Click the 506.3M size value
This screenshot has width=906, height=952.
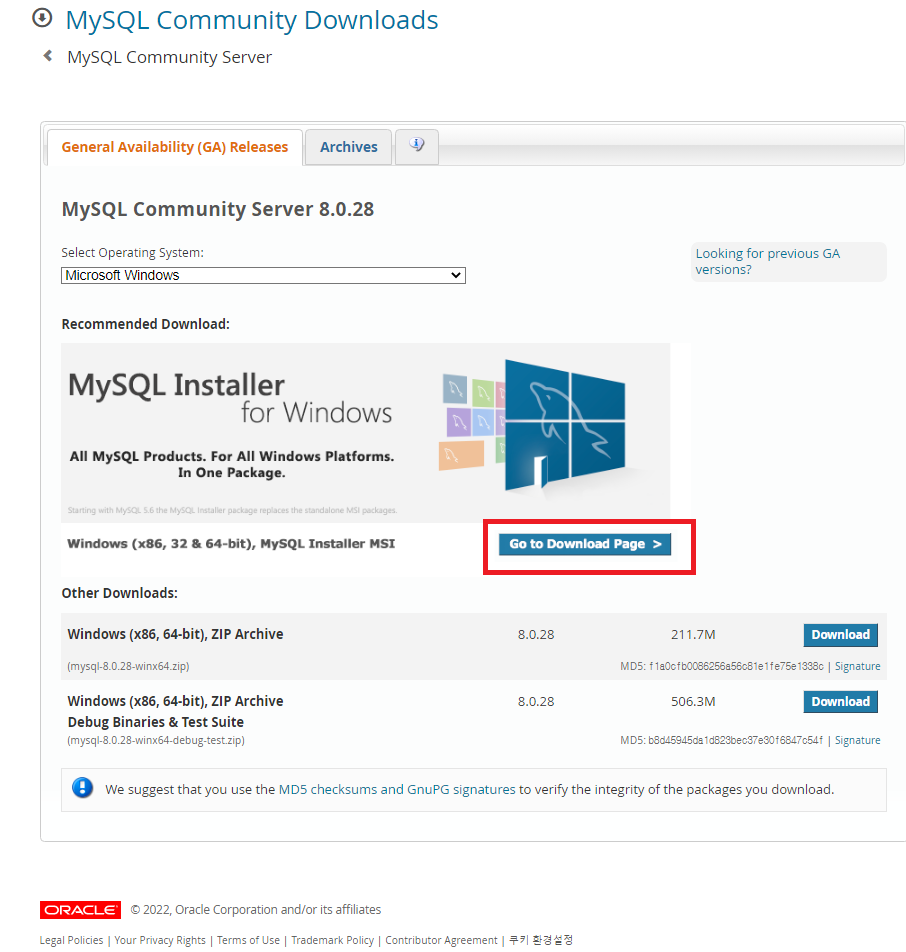693,701
